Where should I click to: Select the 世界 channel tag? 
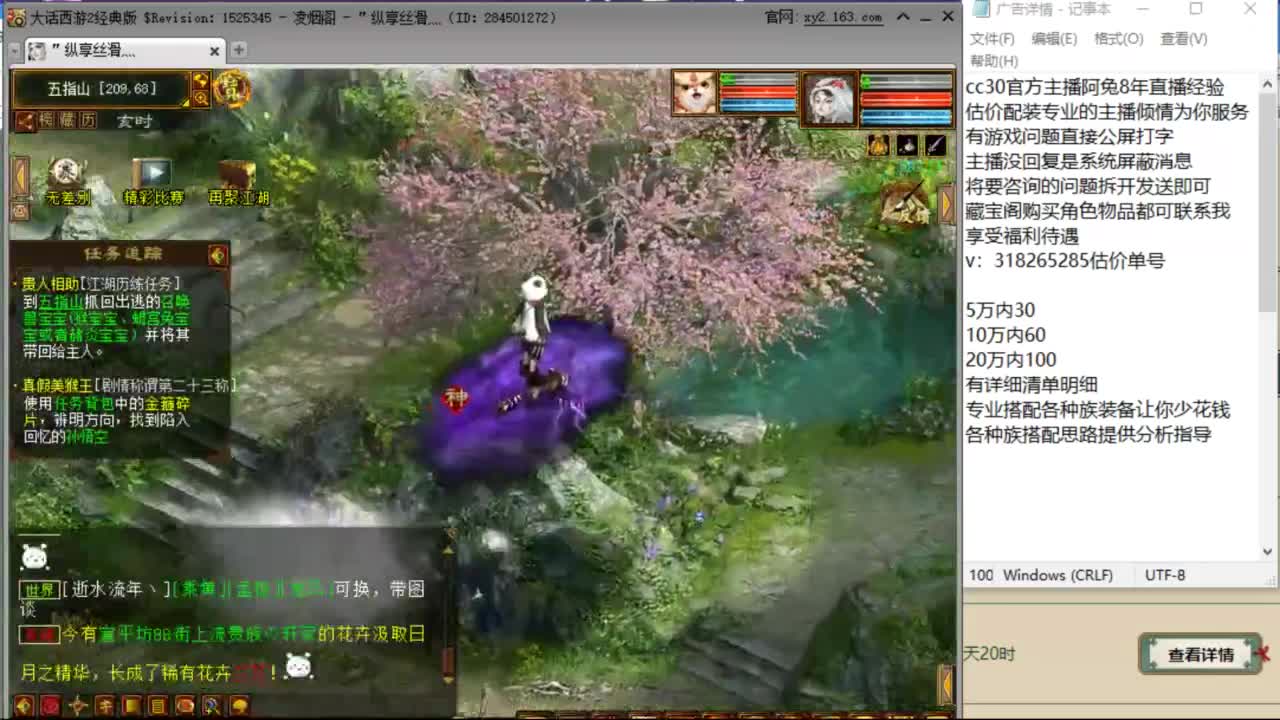click(x=39, y=590)
